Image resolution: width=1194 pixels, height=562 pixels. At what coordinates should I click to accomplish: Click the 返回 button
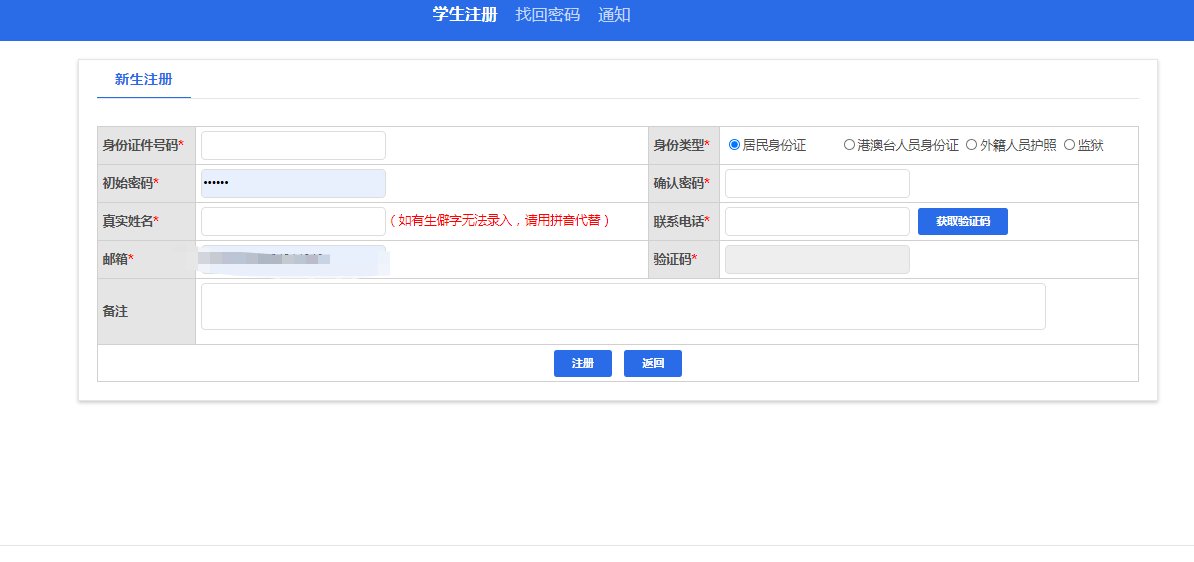point(653,363)
